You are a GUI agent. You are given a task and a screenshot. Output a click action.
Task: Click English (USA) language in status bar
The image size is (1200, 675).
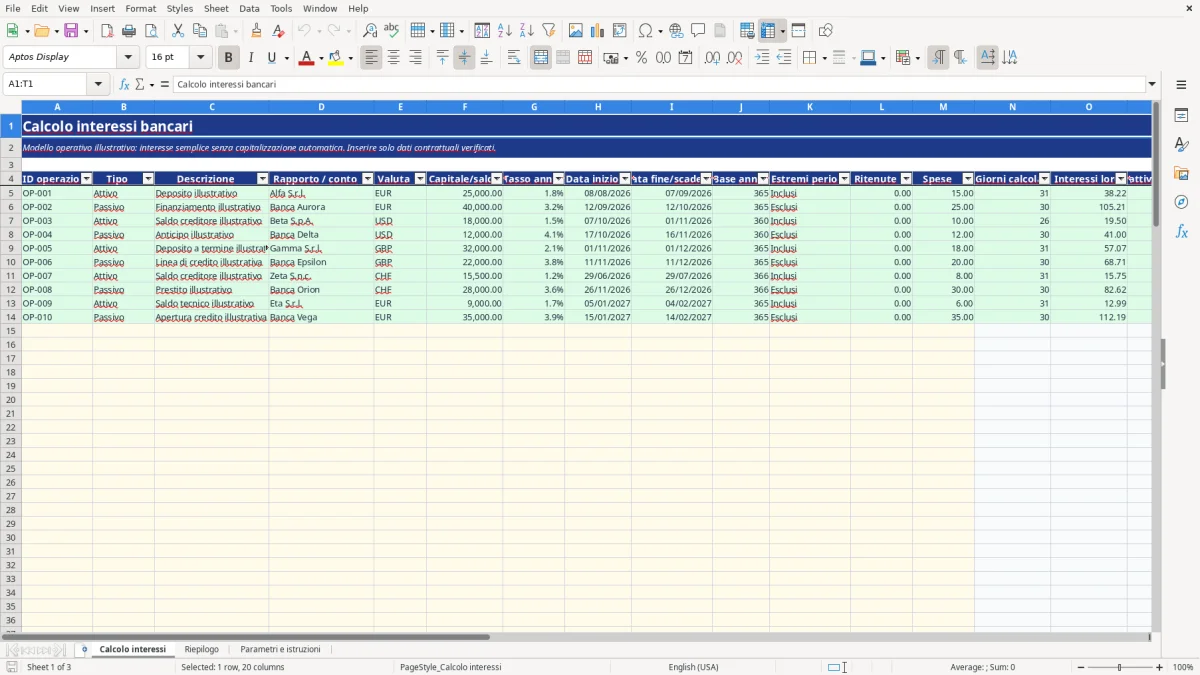(693, 667)
